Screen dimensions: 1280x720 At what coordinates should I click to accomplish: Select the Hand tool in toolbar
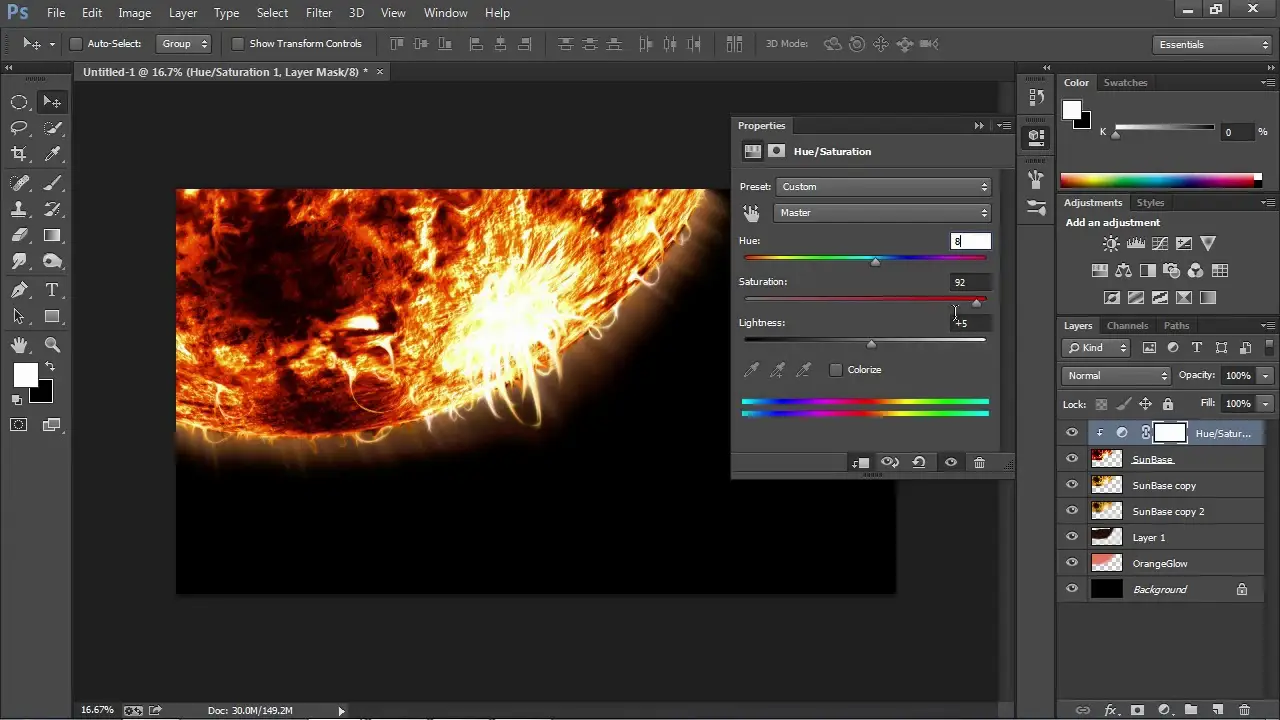coord(19,345)
